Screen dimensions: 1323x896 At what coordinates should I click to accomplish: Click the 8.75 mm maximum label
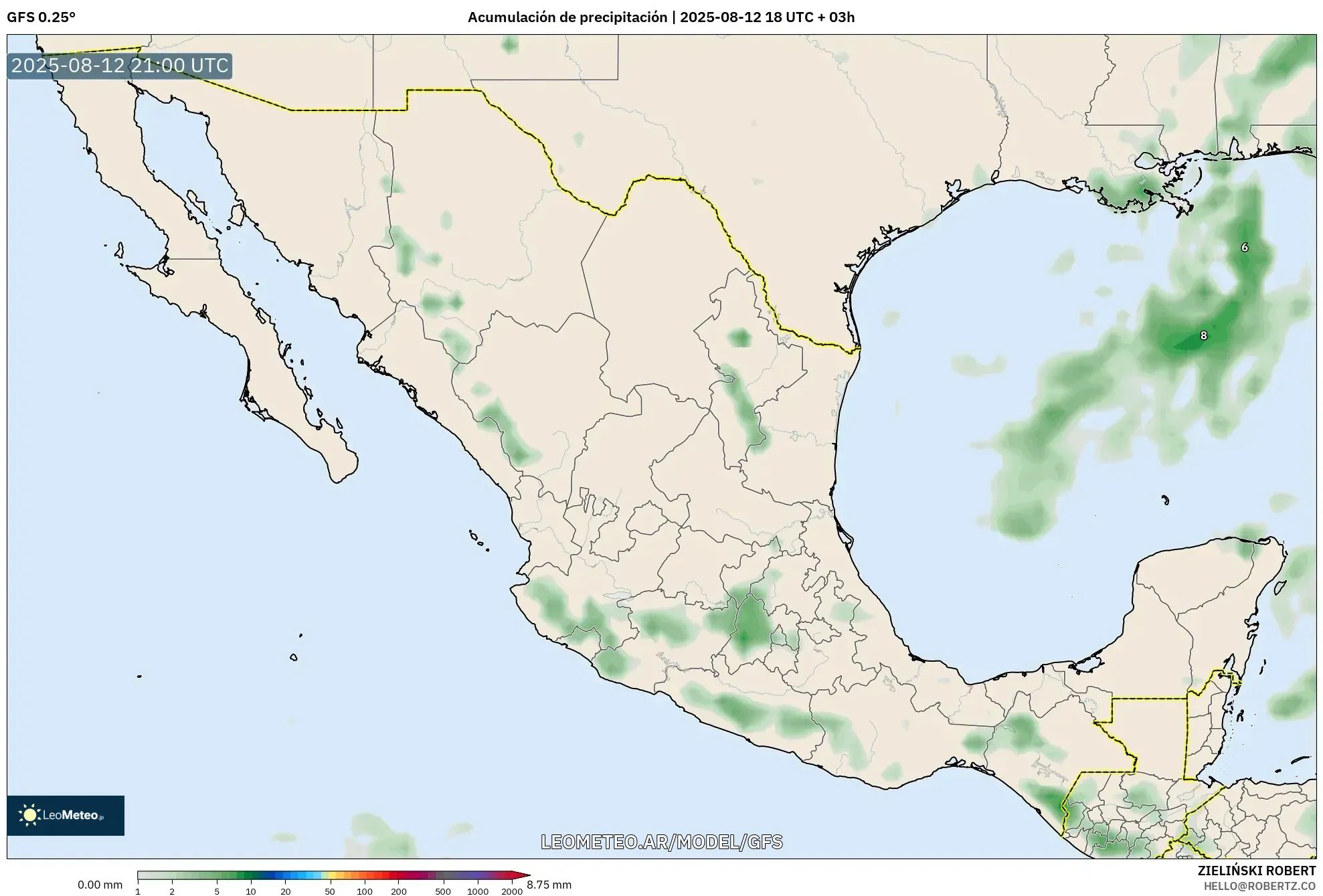[x=549, y=885]
